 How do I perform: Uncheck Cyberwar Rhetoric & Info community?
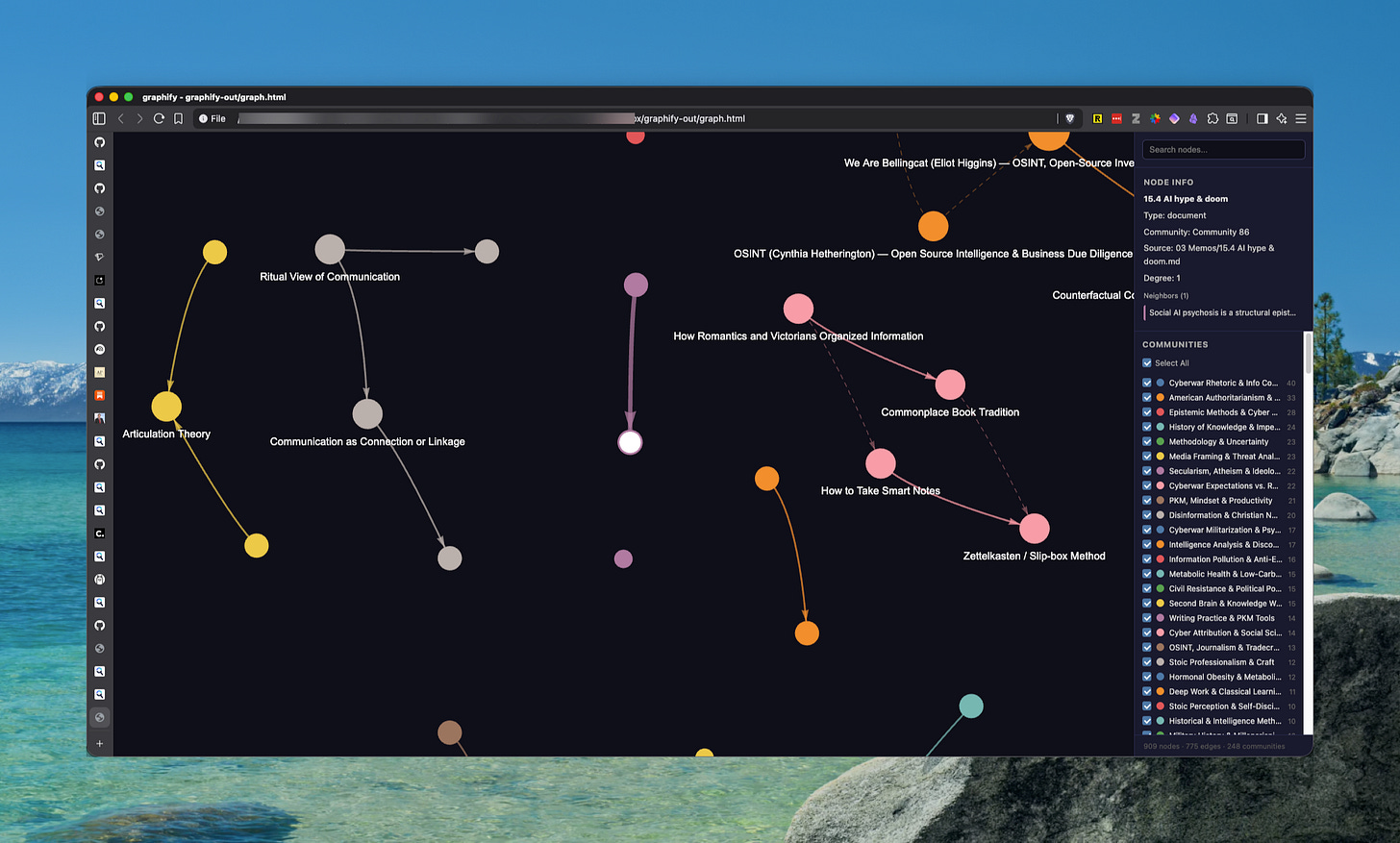tap(1147, 383)
